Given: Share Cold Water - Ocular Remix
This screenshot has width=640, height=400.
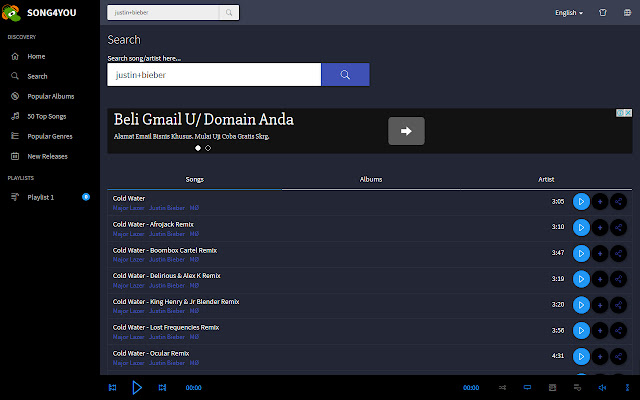Looking at the screenshot, I should pos(618,356).
